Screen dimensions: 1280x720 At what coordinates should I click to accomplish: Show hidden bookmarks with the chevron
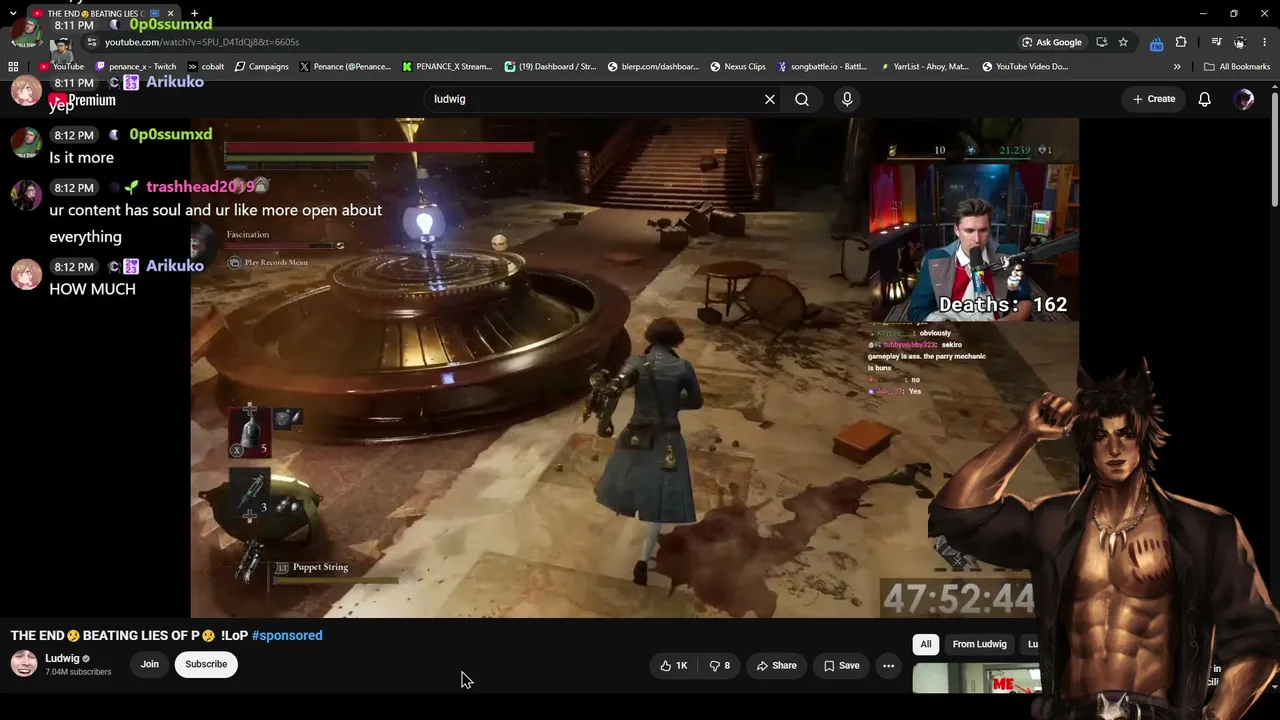[x=1177, y=67]
